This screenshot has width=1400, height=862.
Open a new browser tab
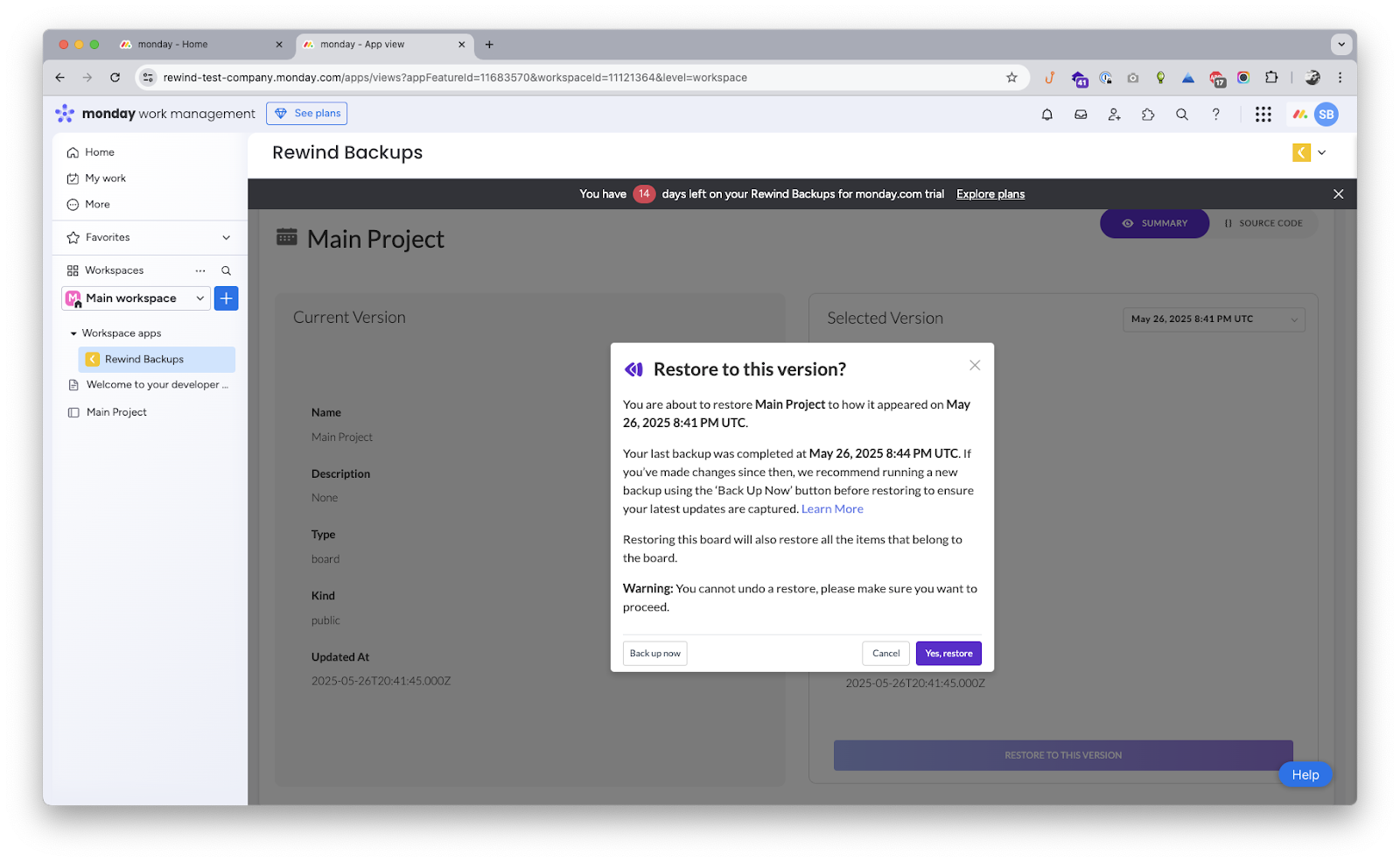pos(489,45)
